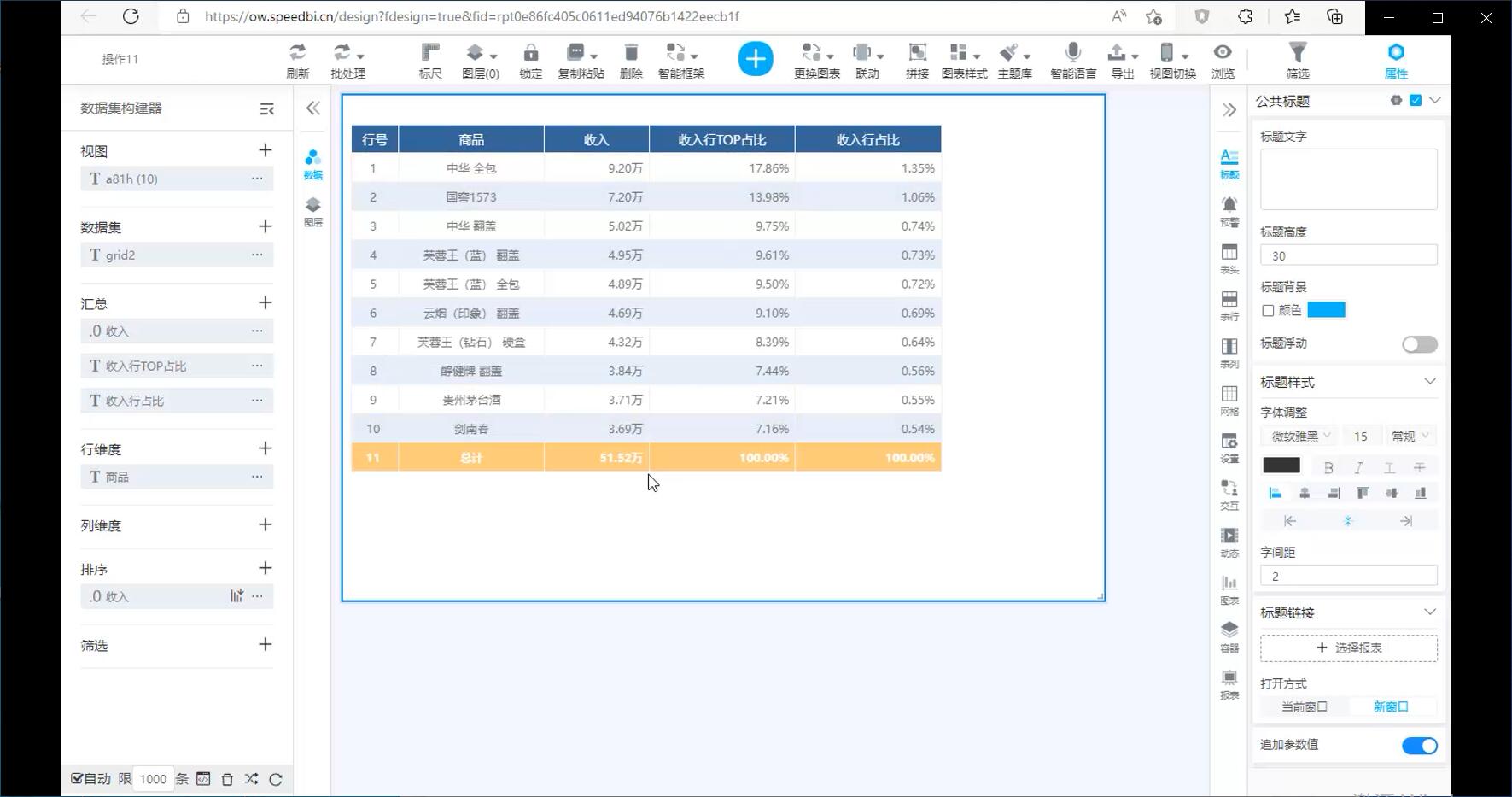
Task: Click the 拼接 splice icon
Action: coord(917,53)
